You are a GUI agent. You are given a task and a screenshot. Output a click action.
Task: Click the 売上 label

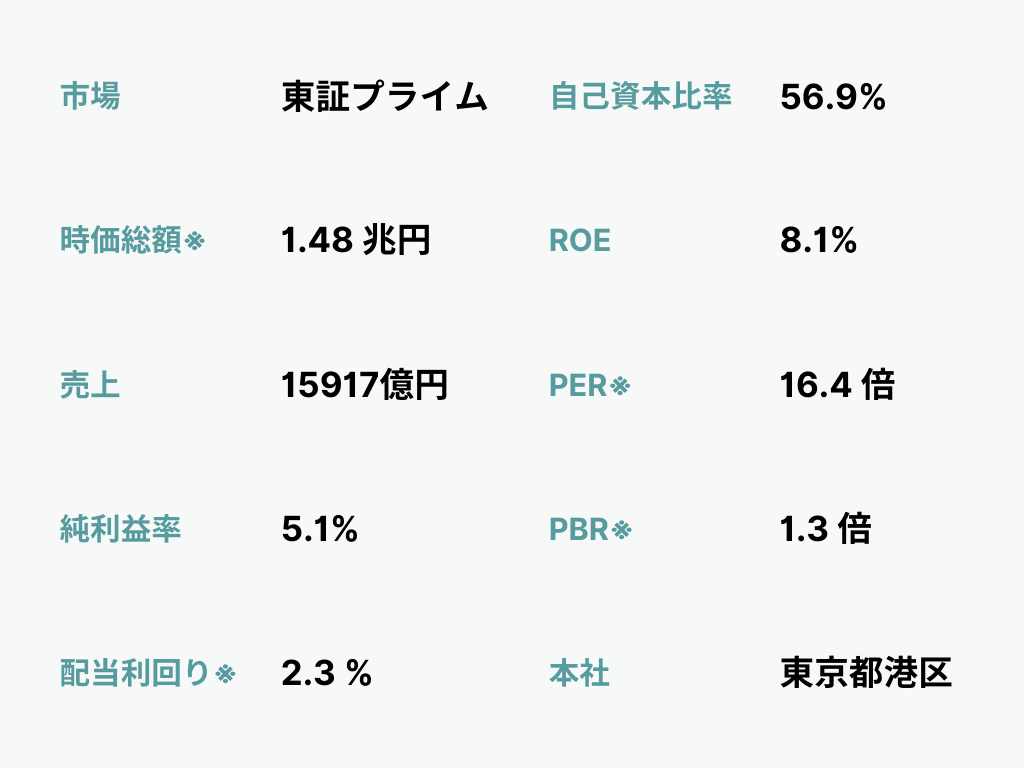pyautogui.click(x=90, y=385)
